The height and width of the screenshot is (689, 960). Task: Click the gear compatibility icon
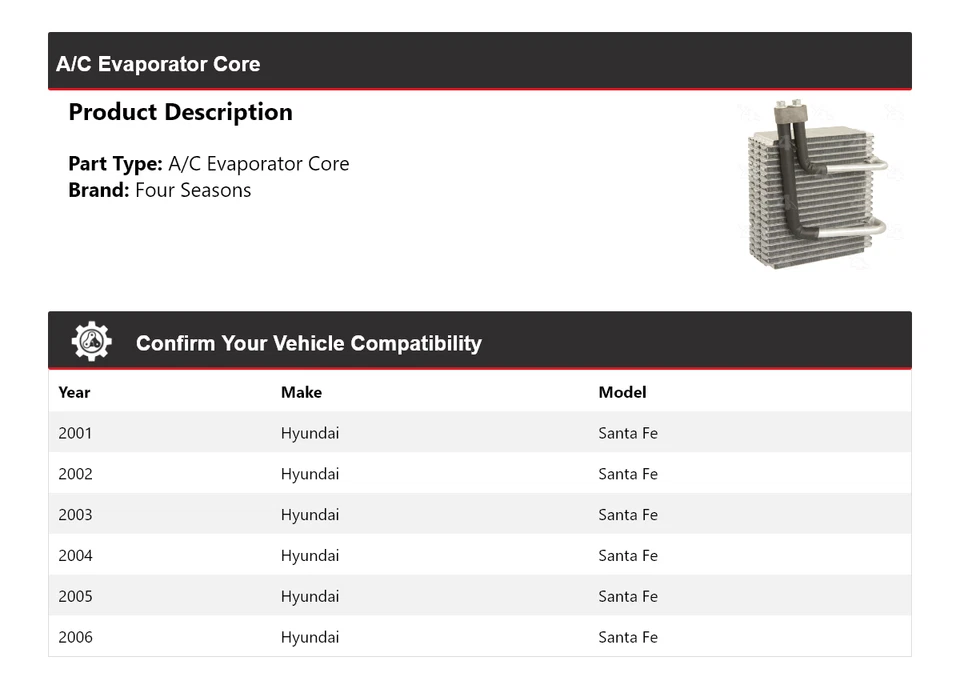(x=91, y=342)
